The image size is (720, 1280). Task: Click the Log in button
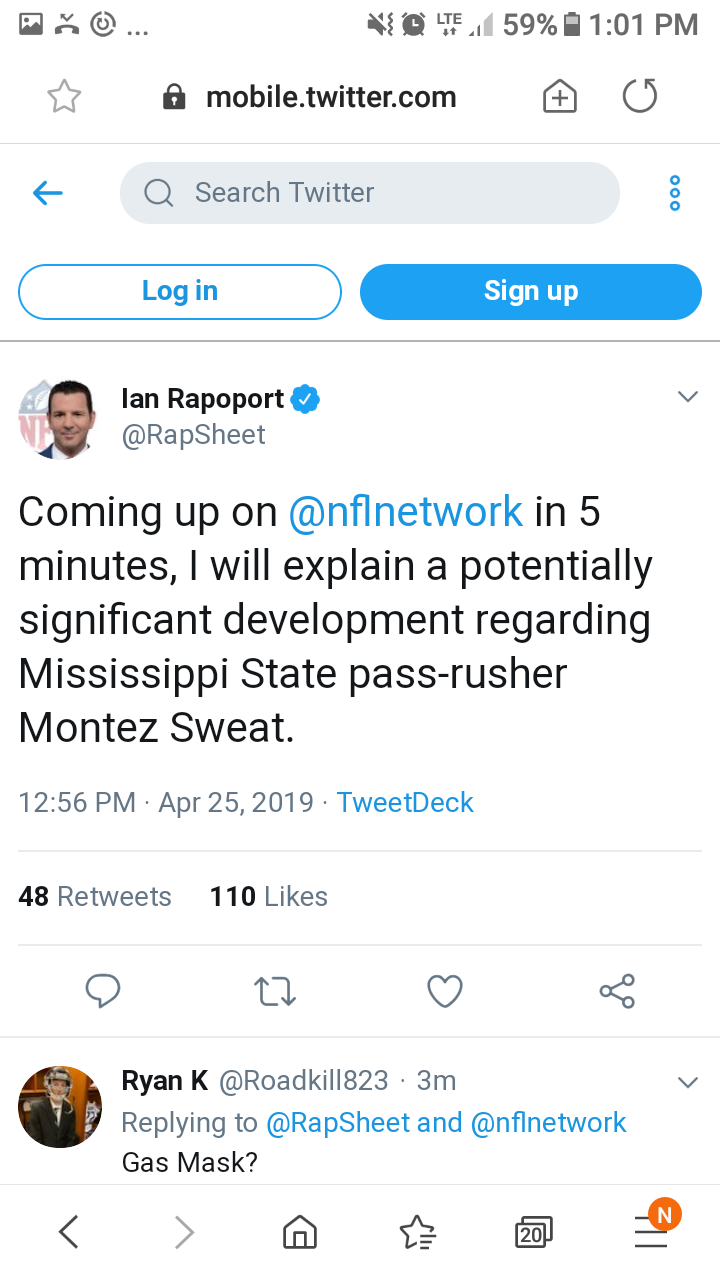tap(180, 291)
